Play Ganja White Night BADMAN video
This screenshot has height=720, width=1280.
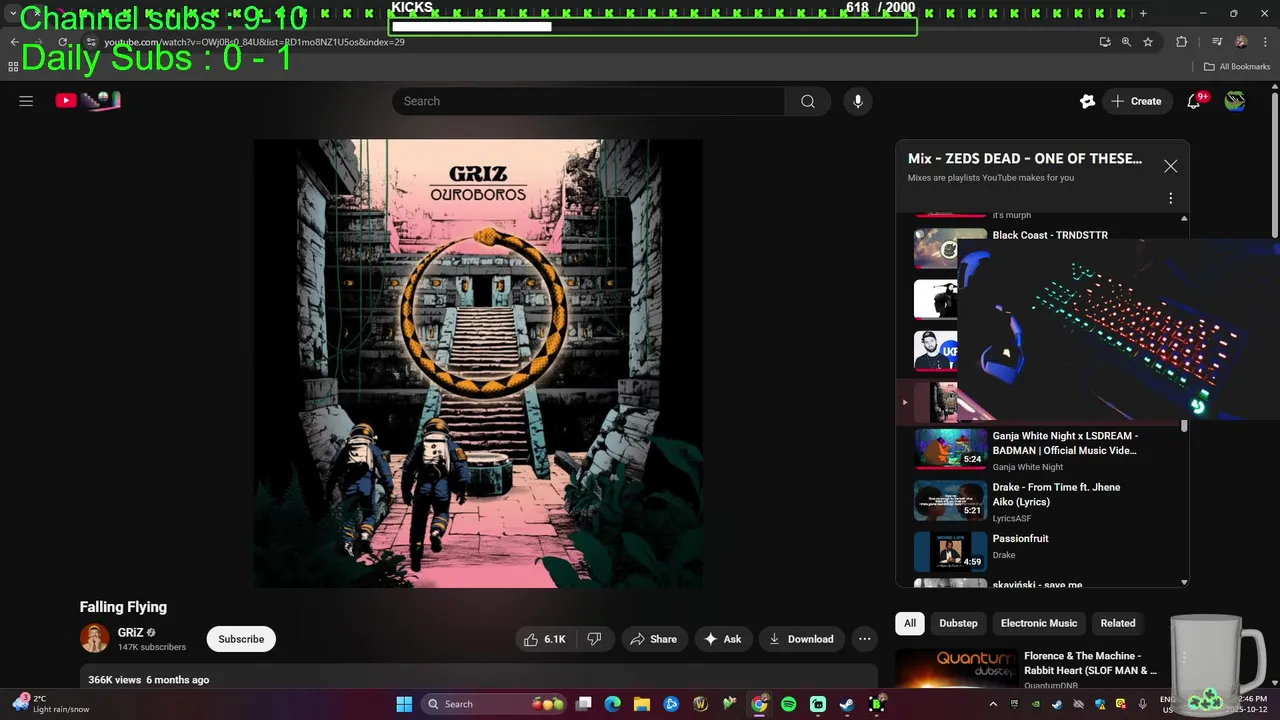click(x=1040, y=449)
